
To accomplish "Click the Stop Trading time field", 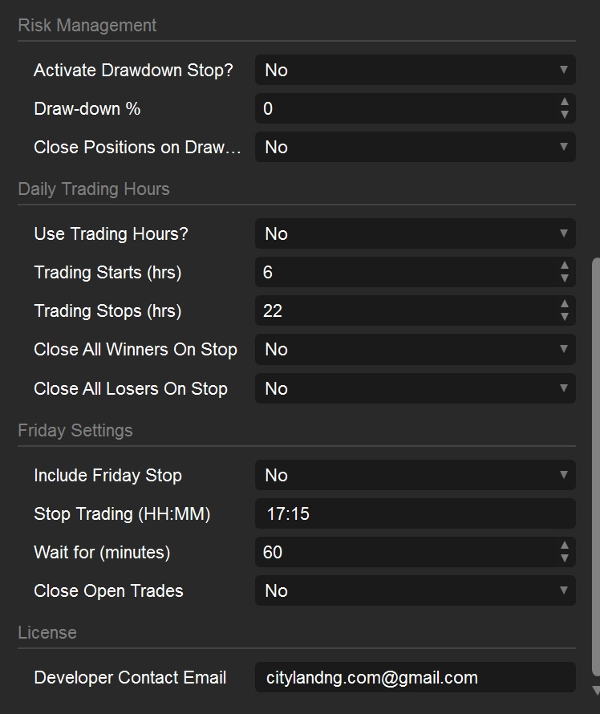I will (415, 514).
